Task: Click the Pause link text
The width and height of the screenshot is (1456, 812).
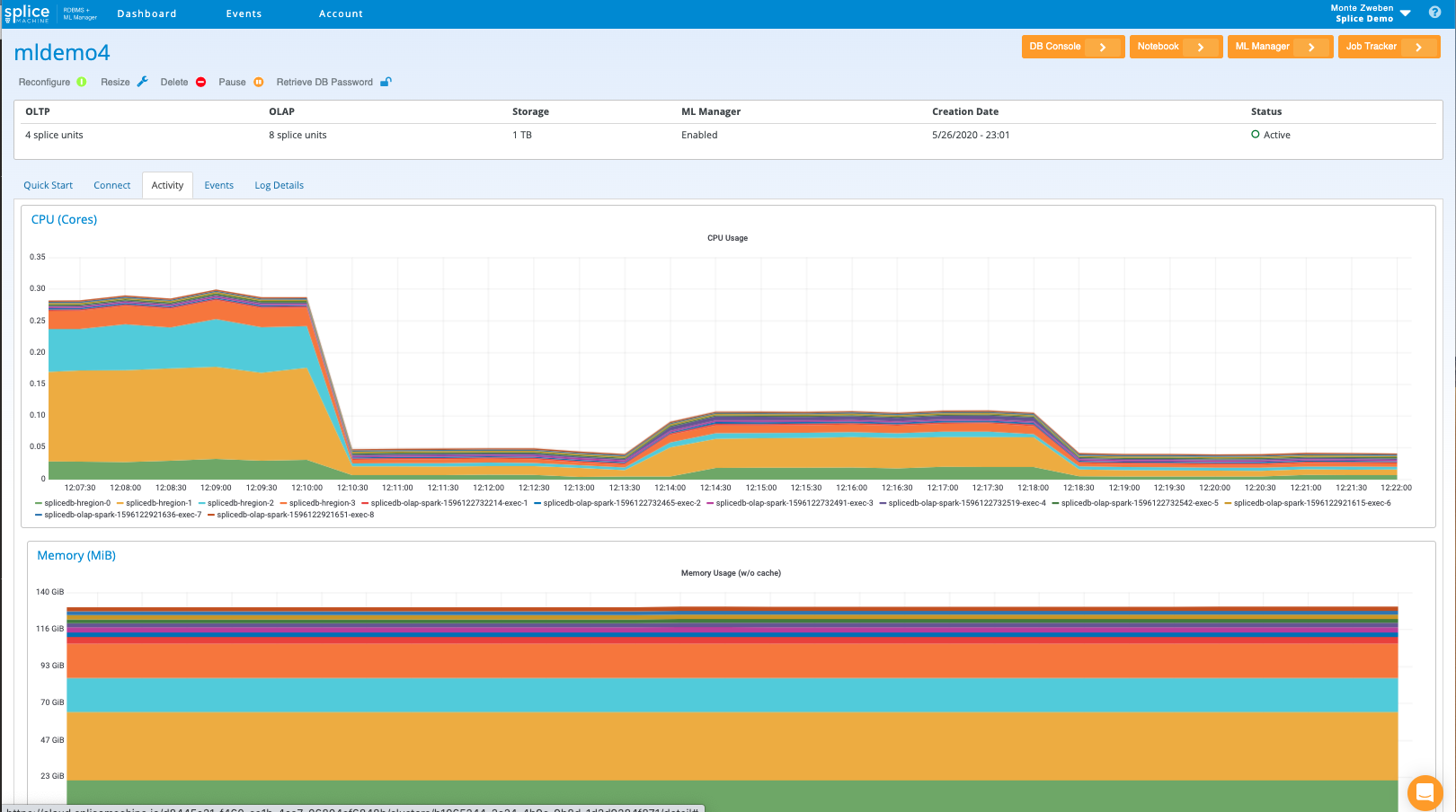Action: [x=232, y=82]
